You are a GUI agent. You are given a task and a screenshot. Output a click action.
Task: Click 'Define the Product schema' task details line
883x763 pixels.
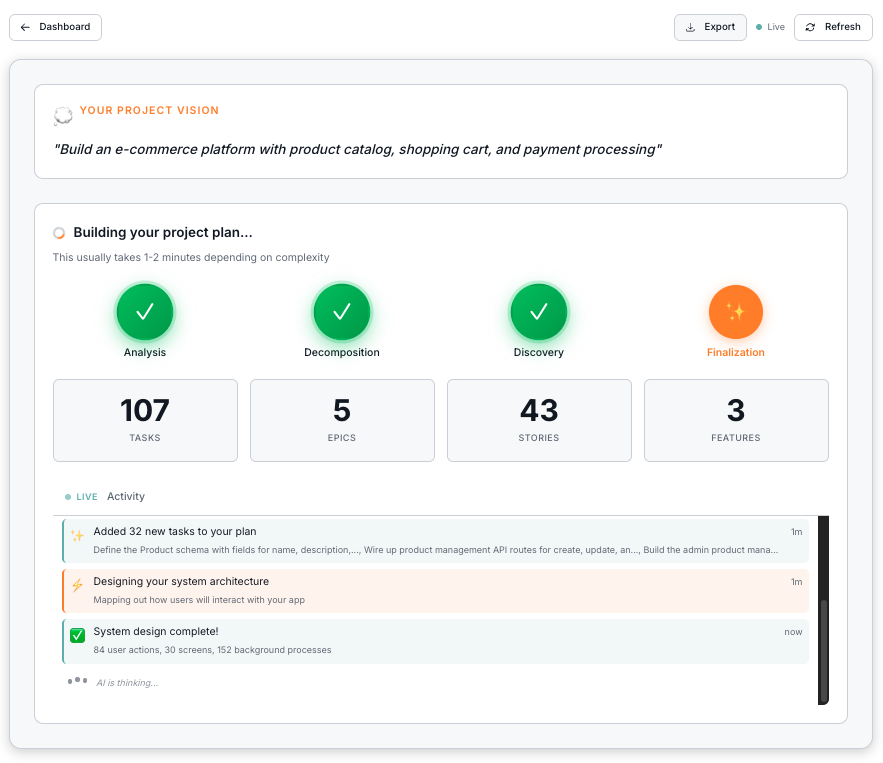[x=435, y=550]
